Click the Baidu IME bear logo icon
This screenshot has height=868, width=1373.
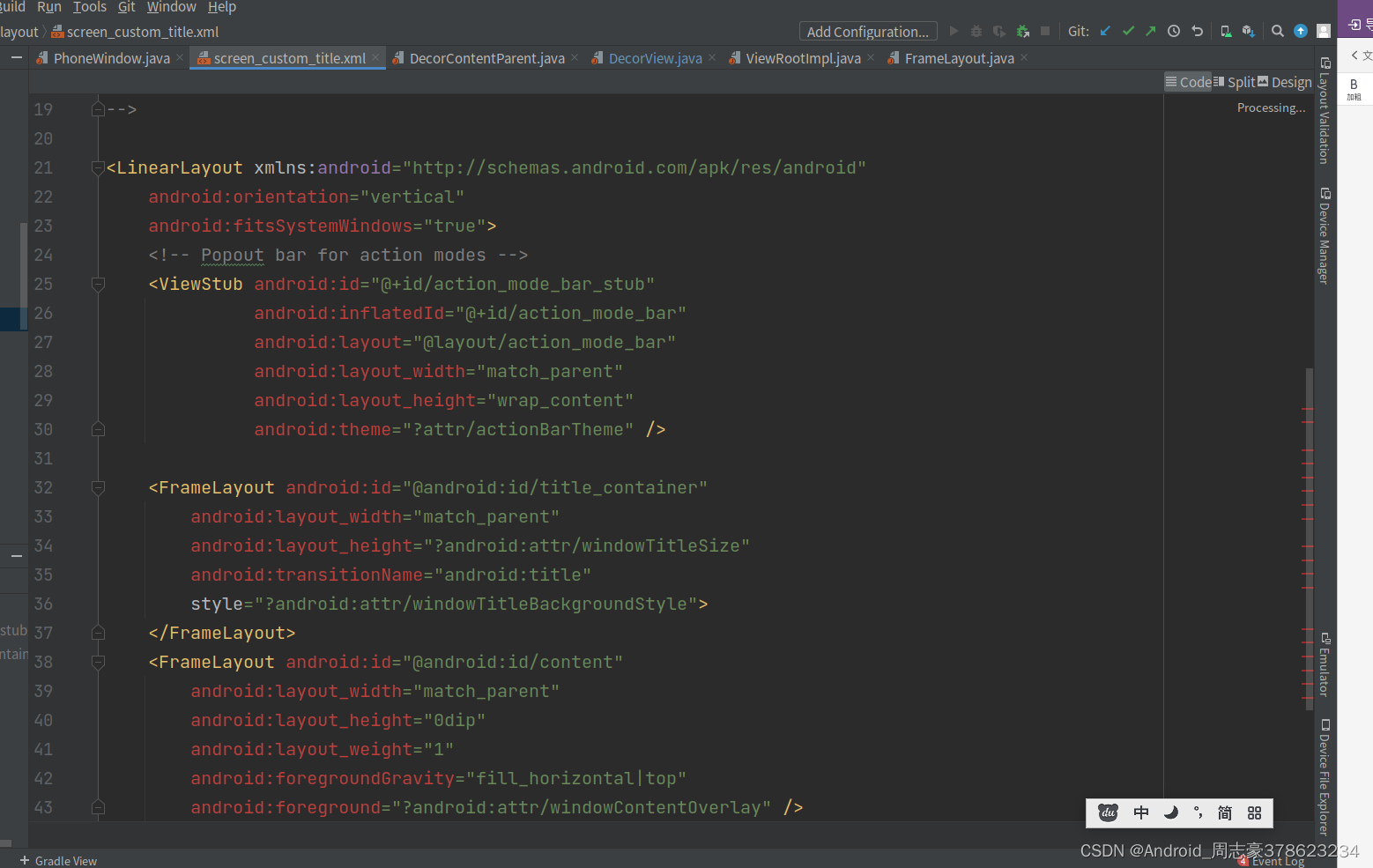1108,812
